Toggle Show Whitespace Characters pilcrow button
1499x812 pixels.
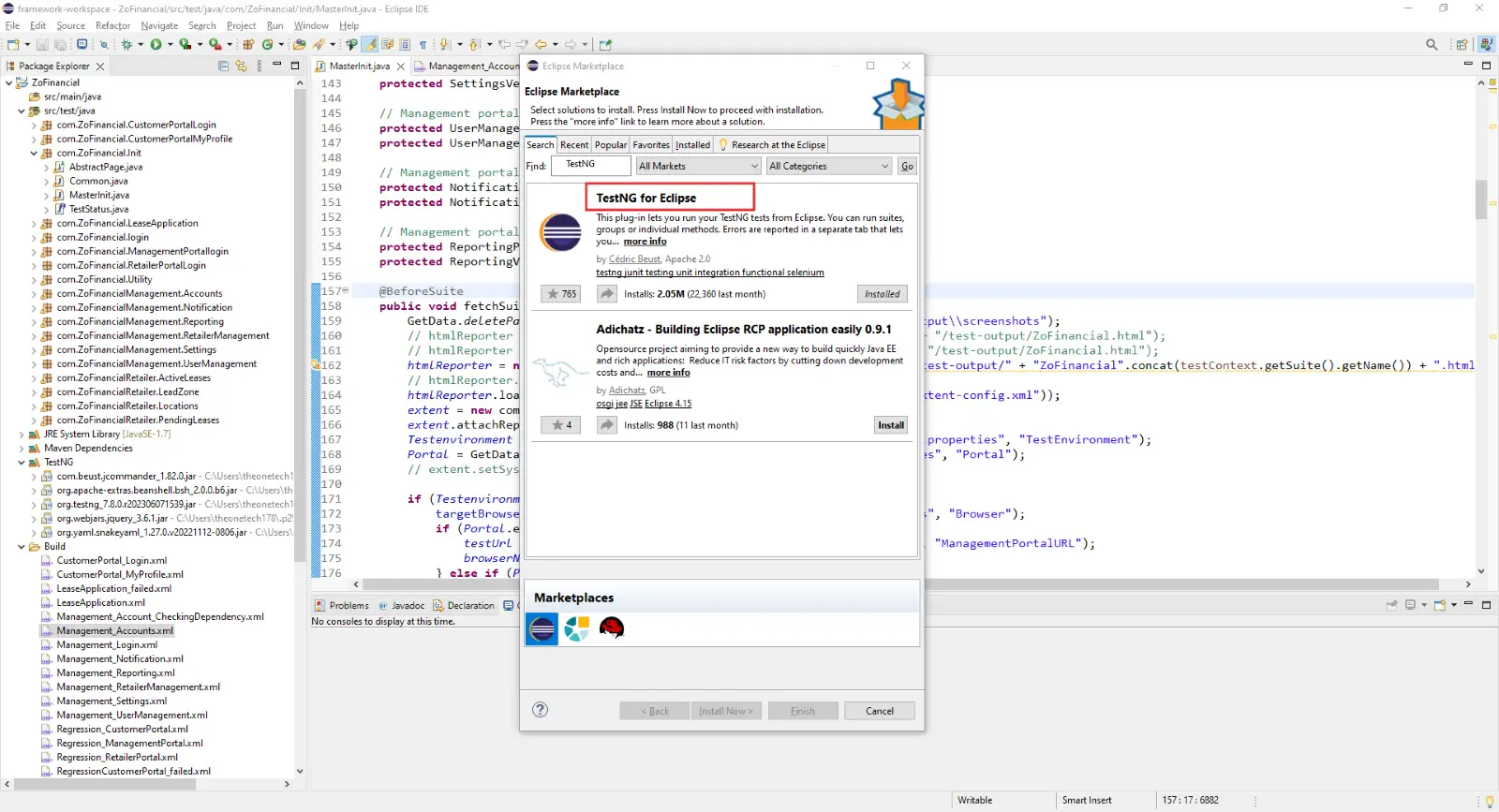(423, 44)
